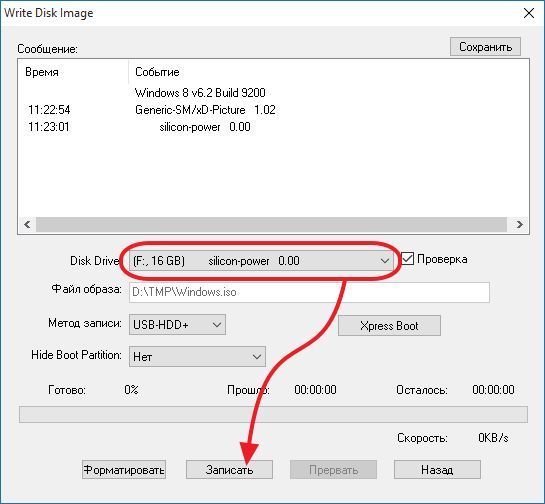Click the Xpress Boot button
The height and width of the screenshot is (504, 545).
[389, 326]
